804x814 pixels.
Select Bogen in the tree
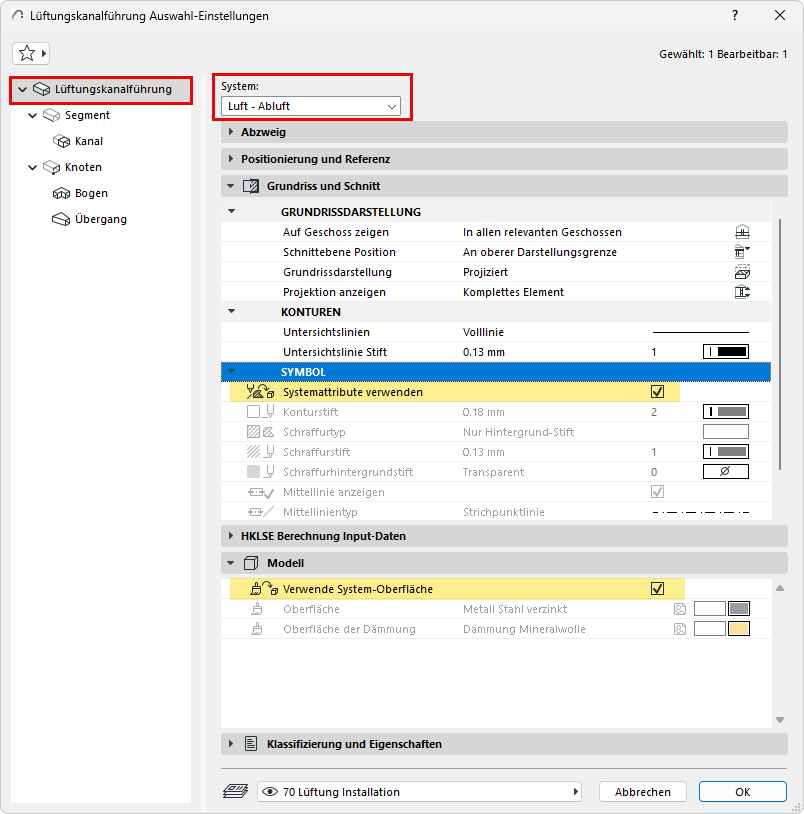[x=91, y=193]
